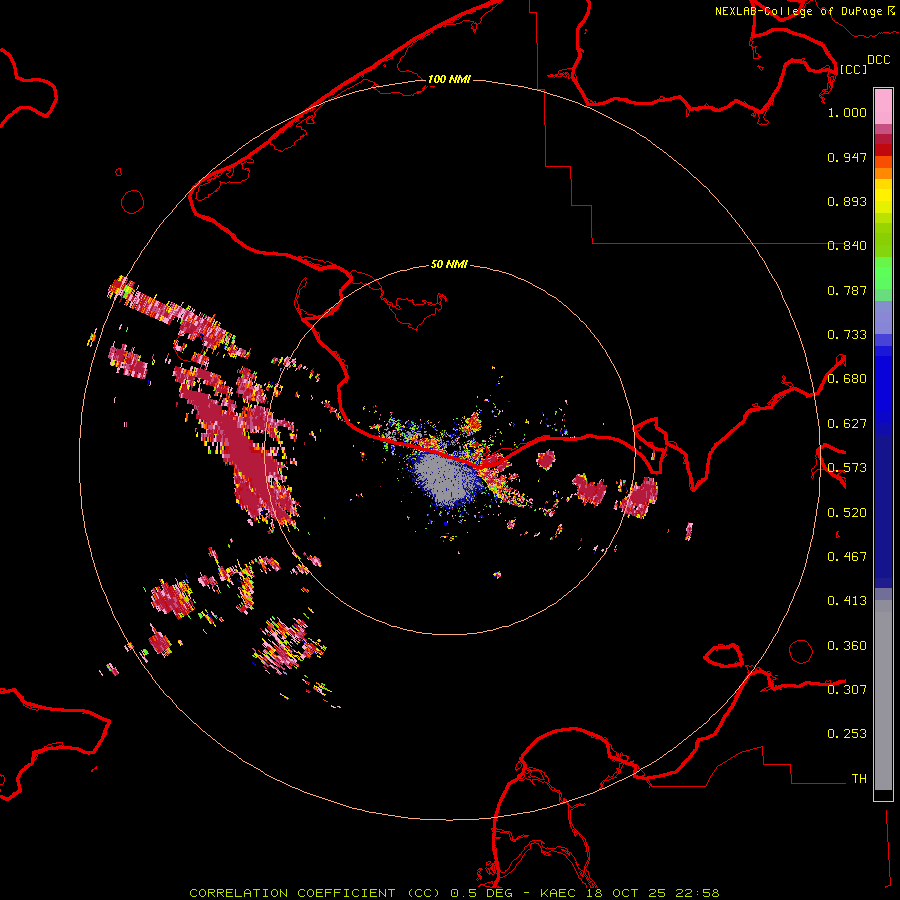Click the 0.947 scale value
This screenshot has width=900, height=900.
(x=847, y=157)
